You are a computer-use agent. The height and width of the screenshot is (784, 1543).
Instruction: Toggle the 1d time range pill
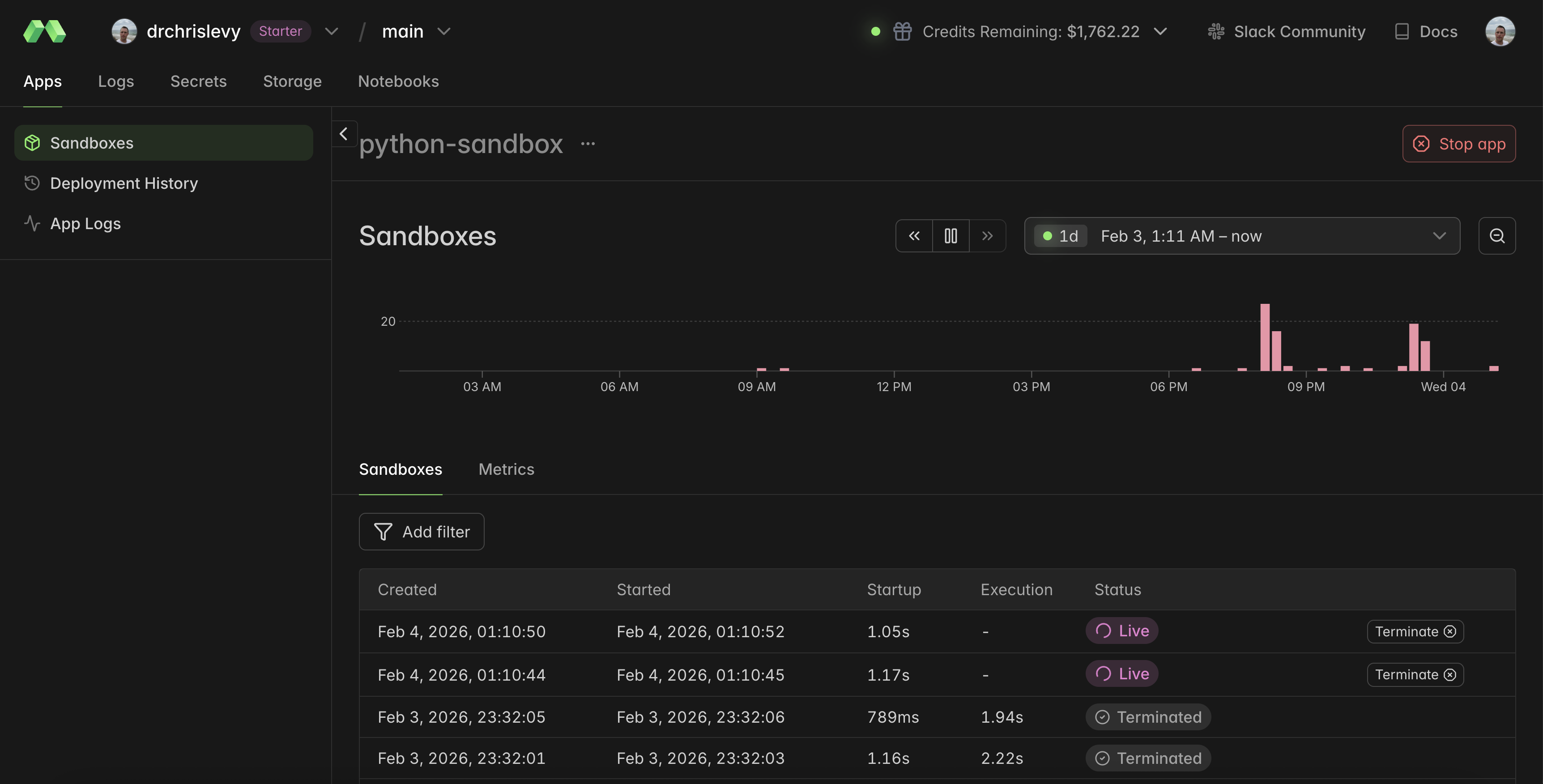click(1061, 235)
